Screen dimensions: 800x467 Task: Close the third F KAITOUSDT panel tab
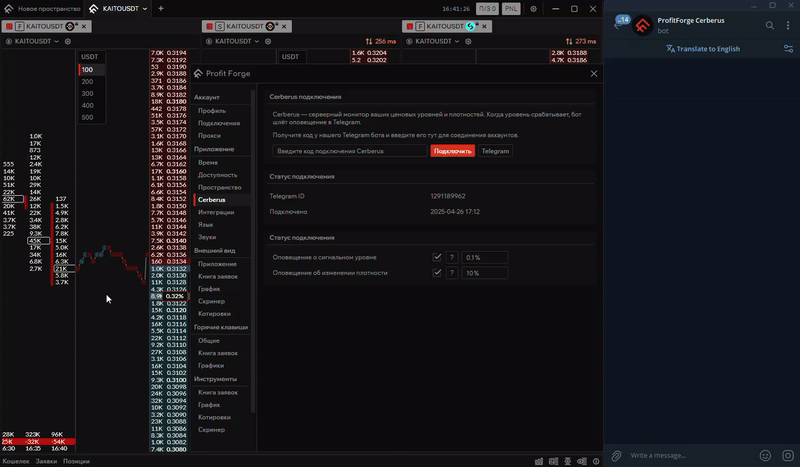(x=484, y=26)
